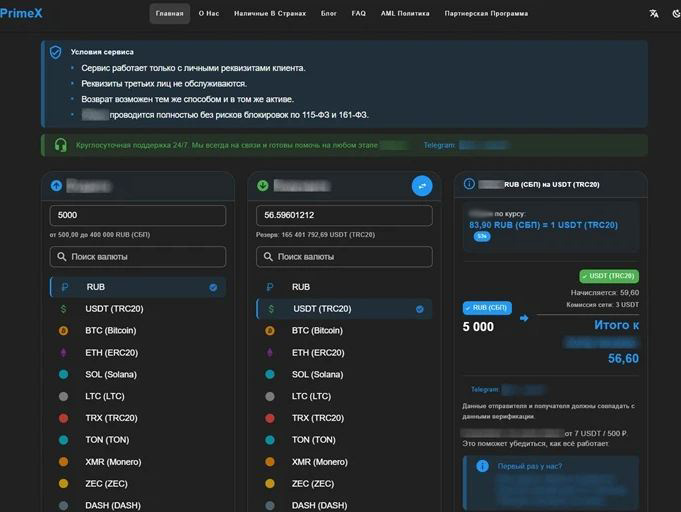
Task: Toggle the dark/light theme icon
Action: 676,13
